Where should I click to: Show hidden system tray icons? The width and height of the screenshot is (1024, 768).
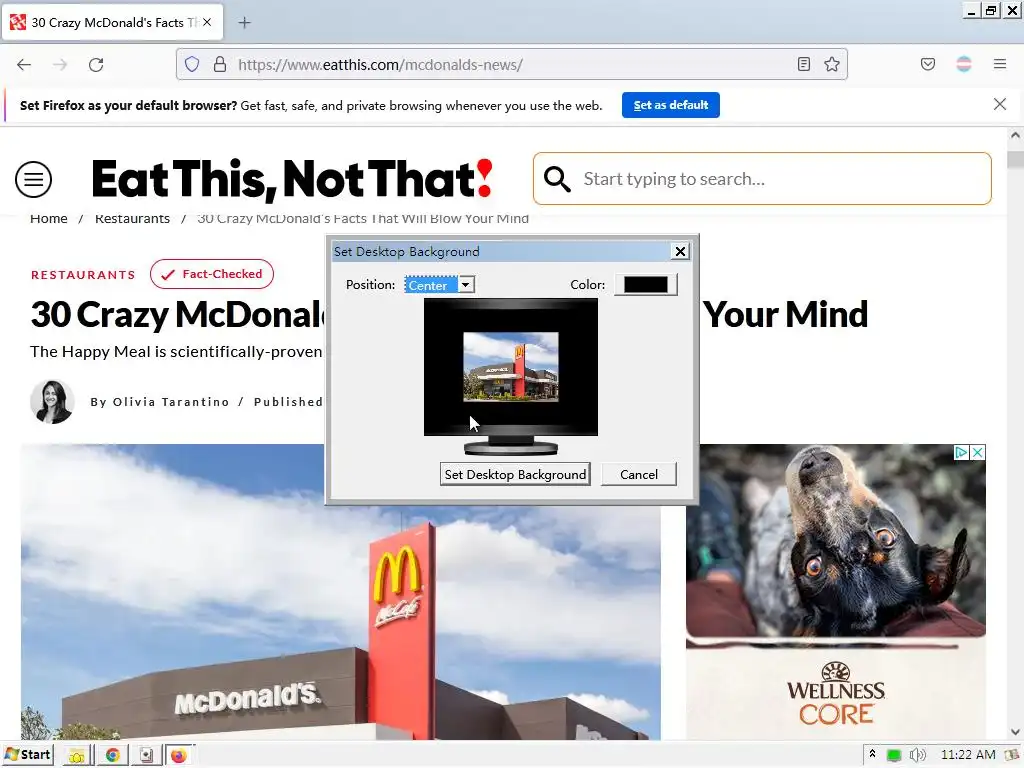(872, 755)
